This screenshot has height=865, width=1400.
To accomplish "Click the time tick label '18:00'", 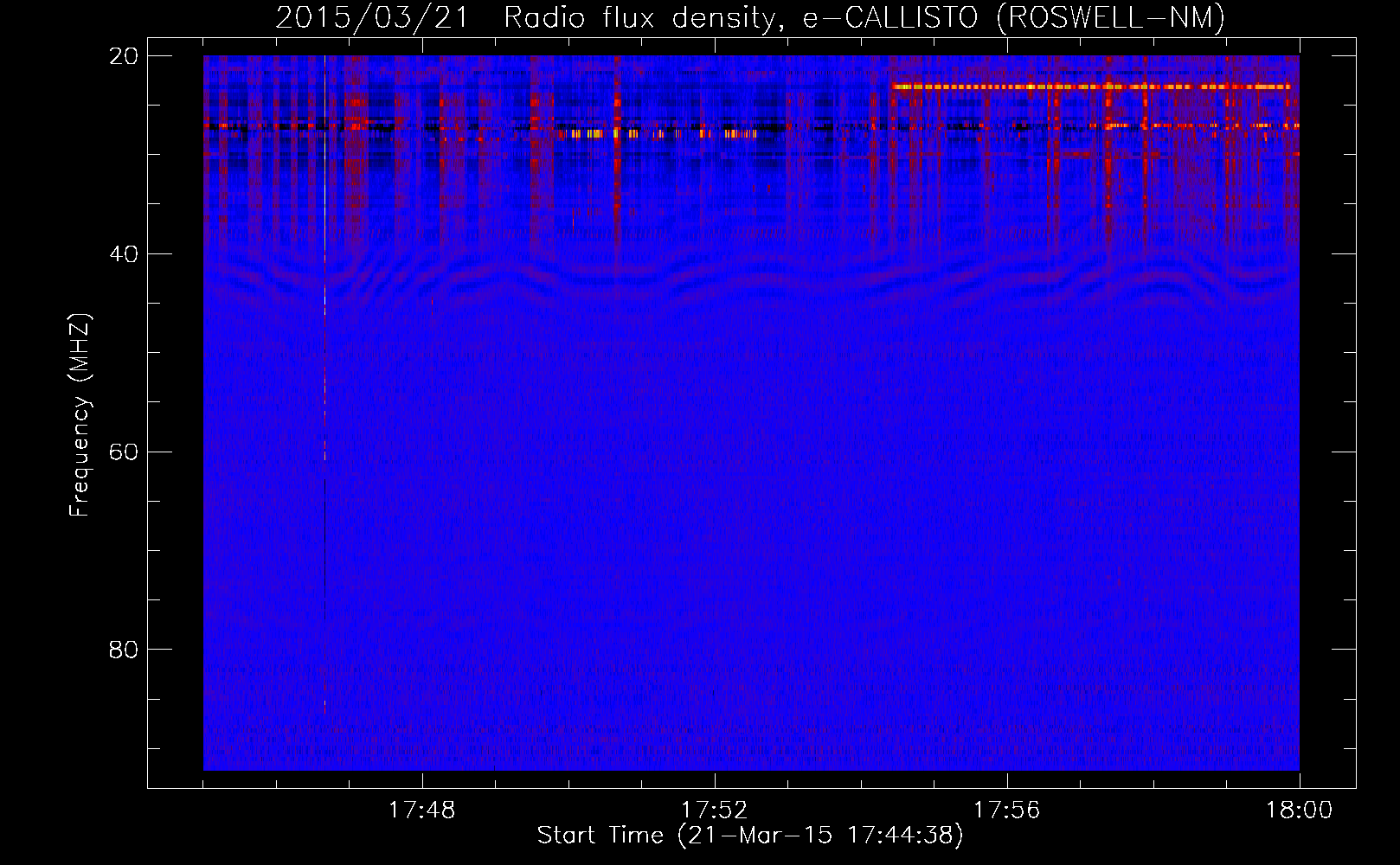I will pos(1299,811).
